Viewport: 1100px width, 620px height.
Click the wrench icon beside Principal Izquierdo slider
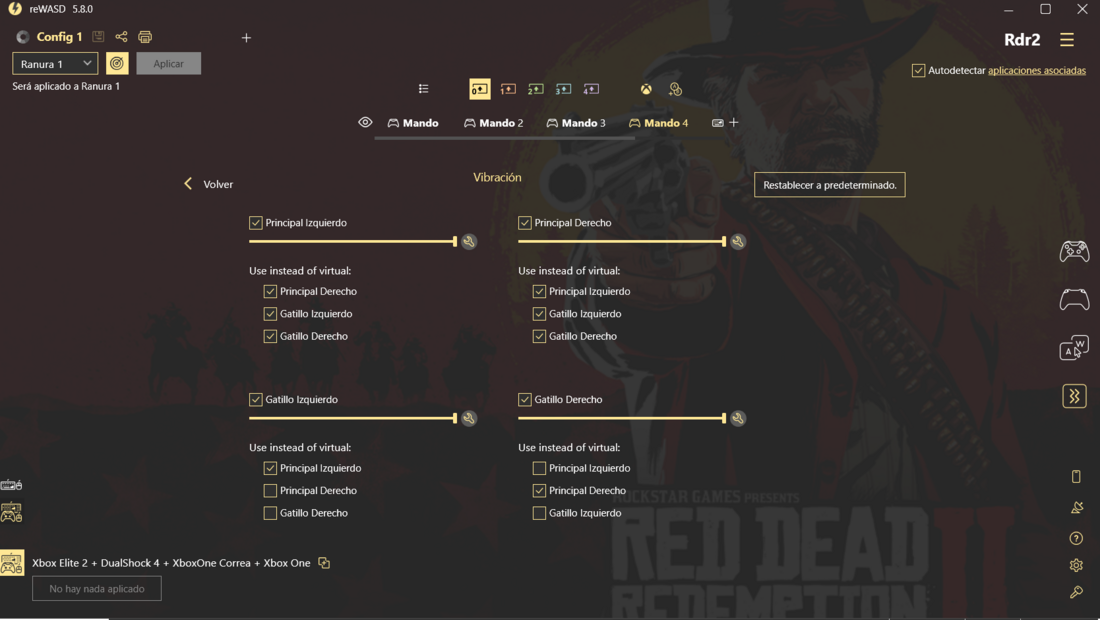tap(469, 242)
